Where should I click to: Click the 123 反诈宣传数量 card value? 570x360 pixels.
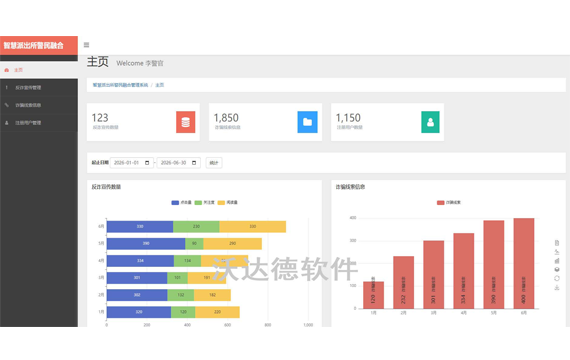point(100,118)
